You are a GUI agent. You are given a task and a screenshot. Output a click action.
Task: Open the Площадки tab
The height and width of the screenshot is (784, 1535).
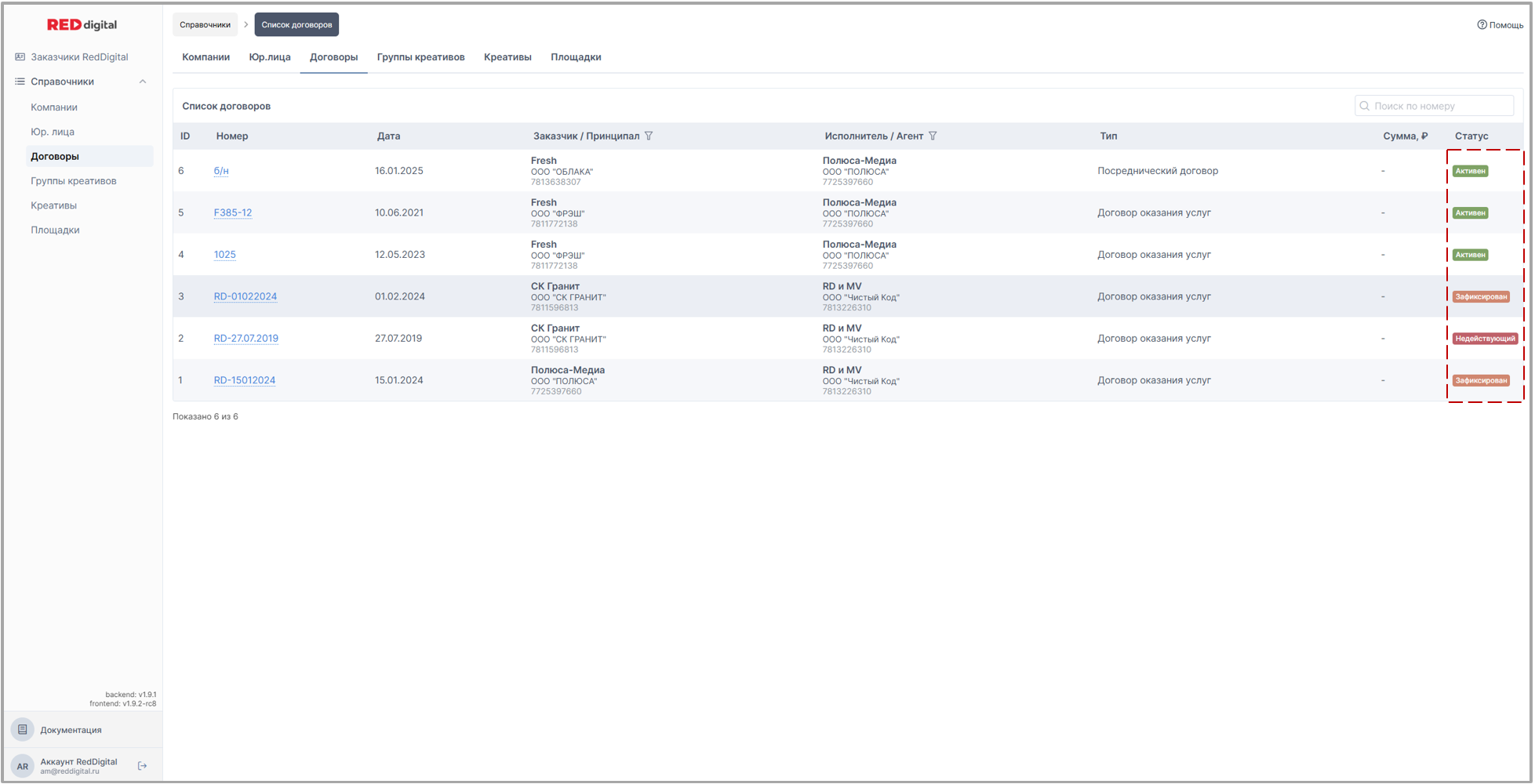(576, 57)
